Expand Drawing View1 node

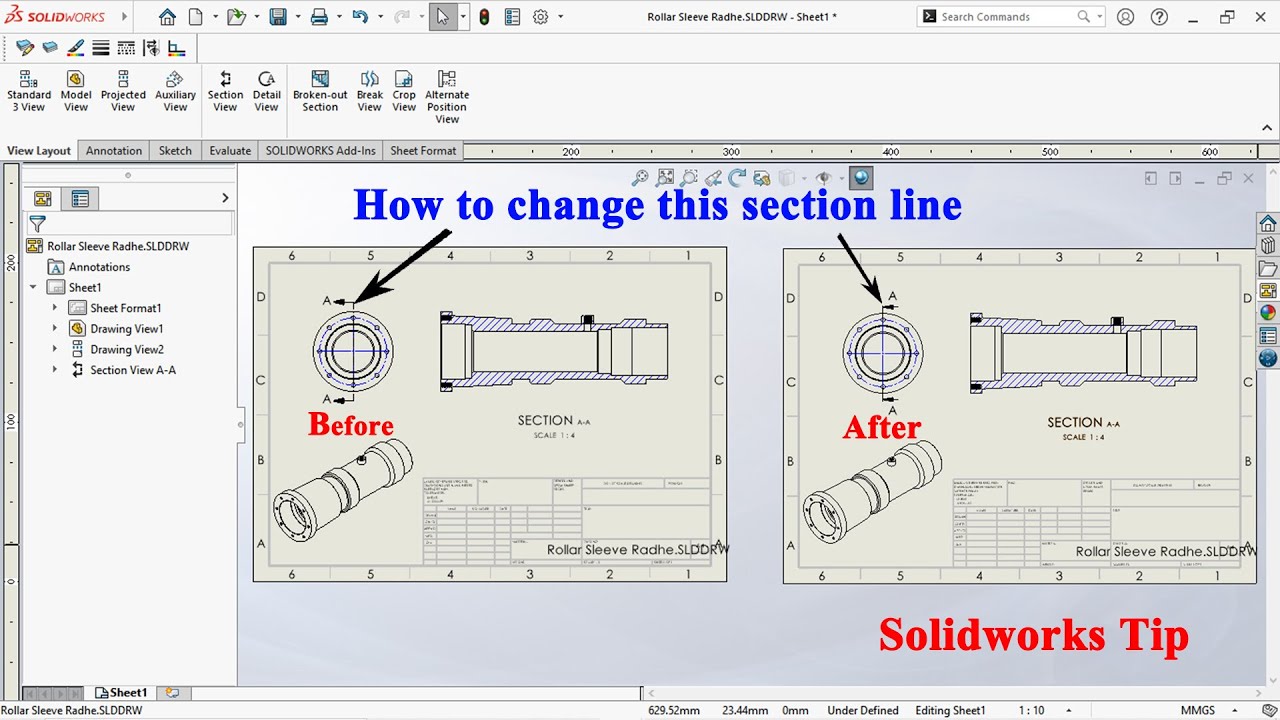[55, 328]
